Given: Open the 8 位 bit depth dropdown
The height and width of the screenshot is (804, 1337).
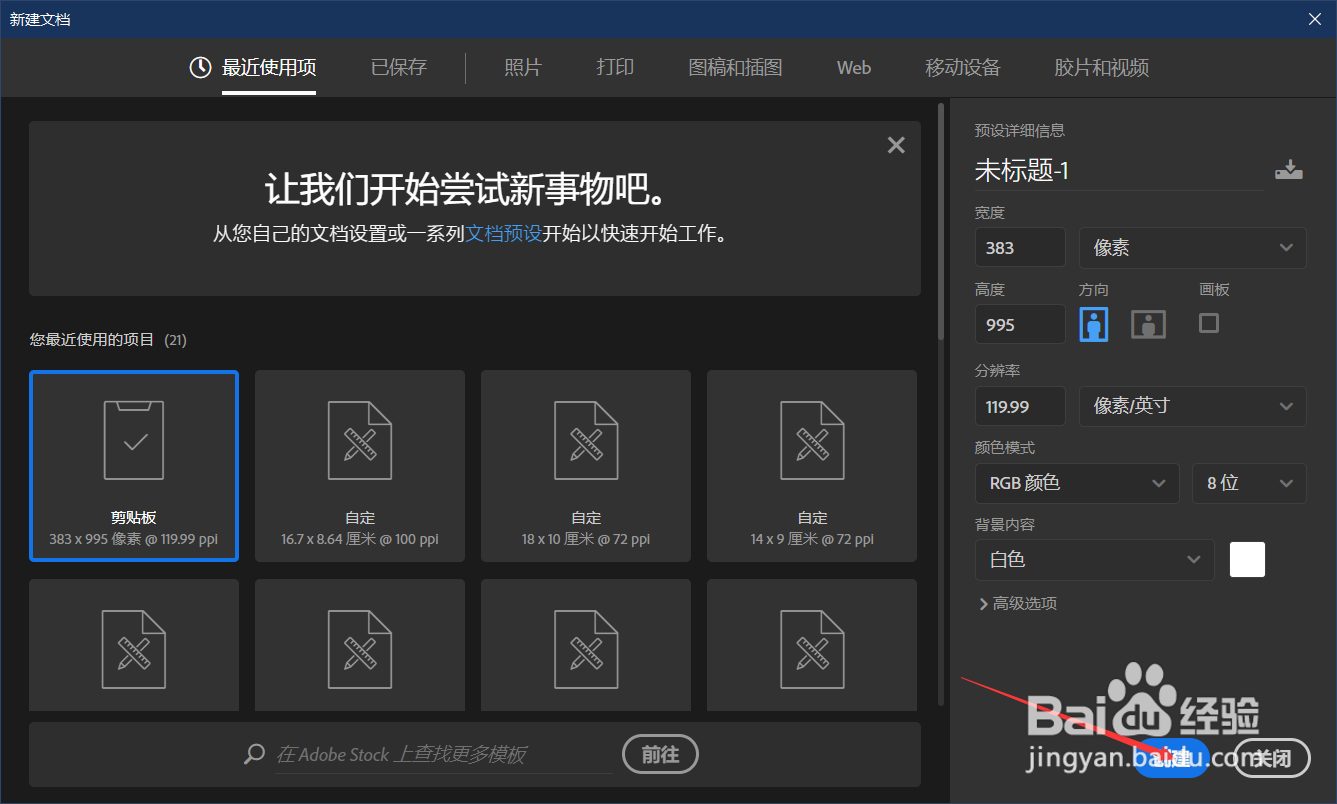Looking at the screenshot, I should pyautogui.click(x=1248, y=483).
